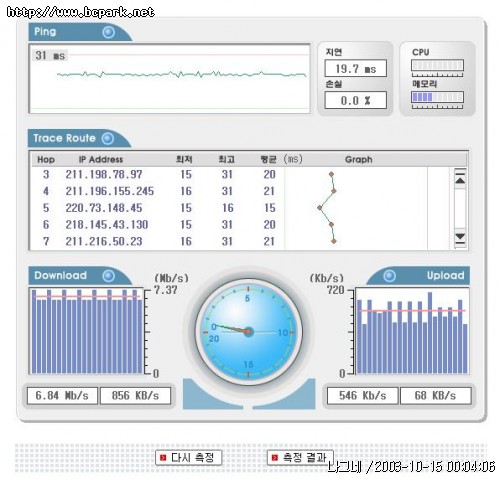Click the 측정 결과 results button

300,457
